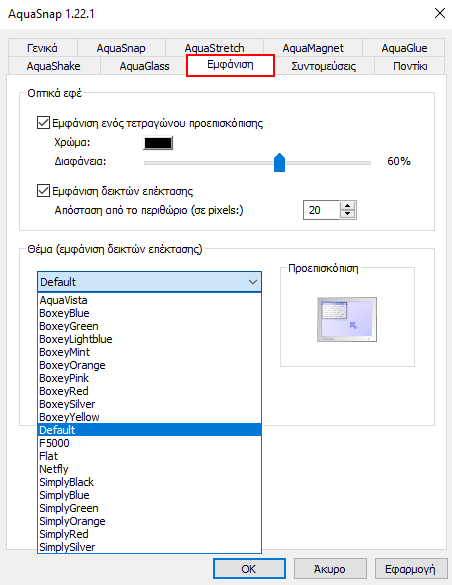The image size is (452, 585).
Task: Click the Εφαρμογή apply button
Action: [411, 569]
